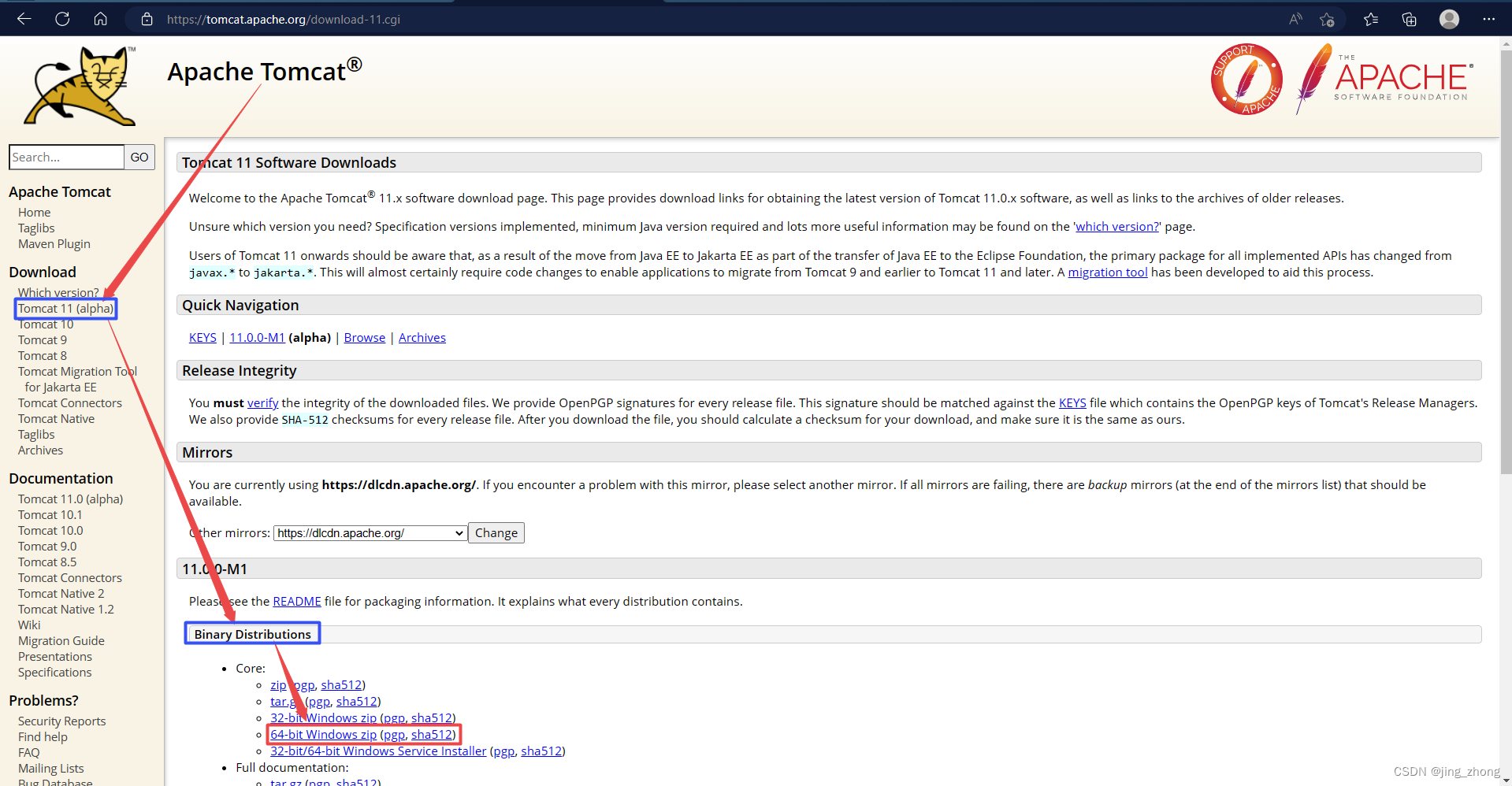Open Tomcat Native under Download
Screen dimensions: 1512x786
(56, 419)
